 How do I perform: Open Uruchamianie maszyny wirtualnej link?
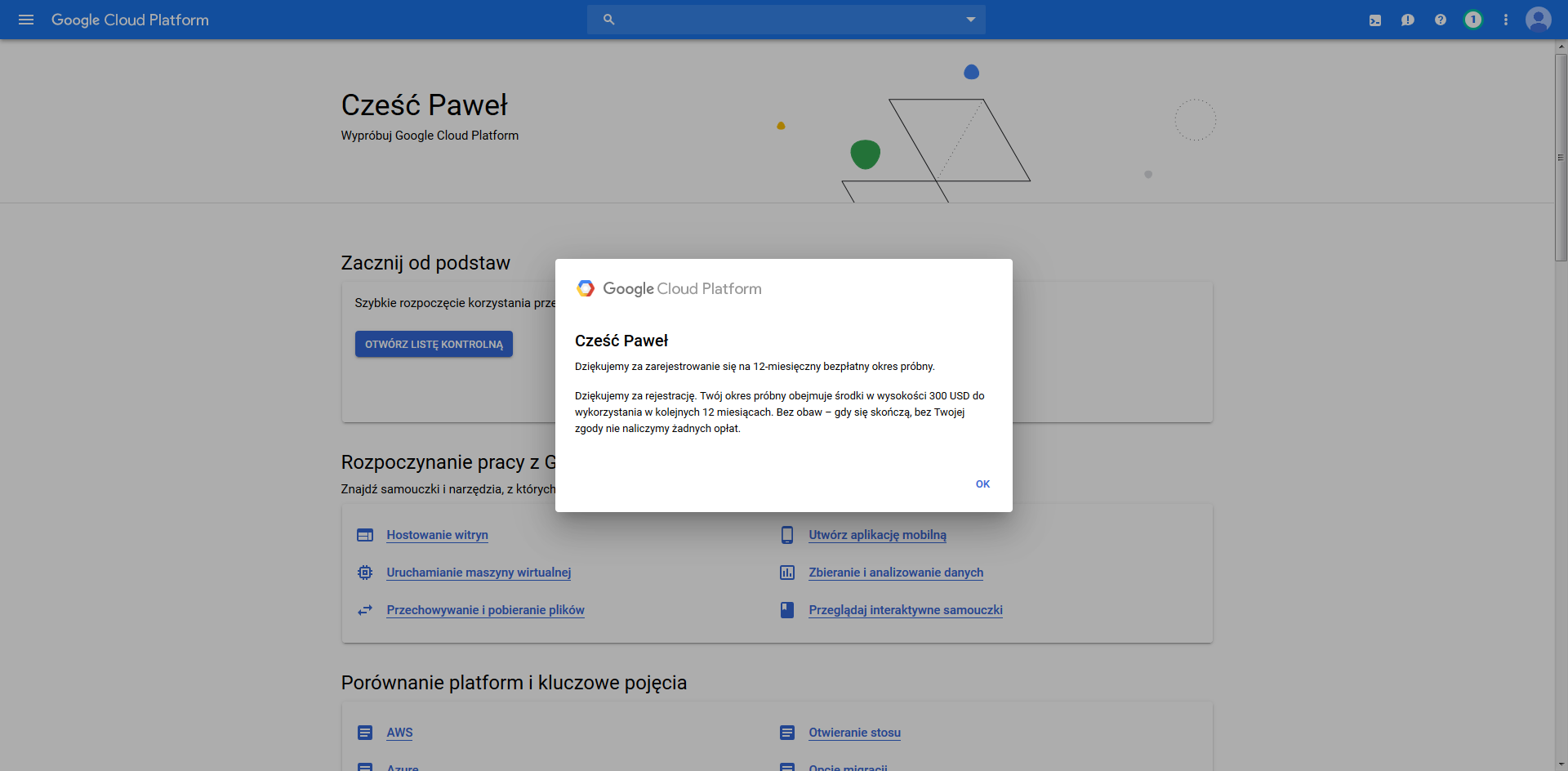pyautogui.click(x=479, y=573)
